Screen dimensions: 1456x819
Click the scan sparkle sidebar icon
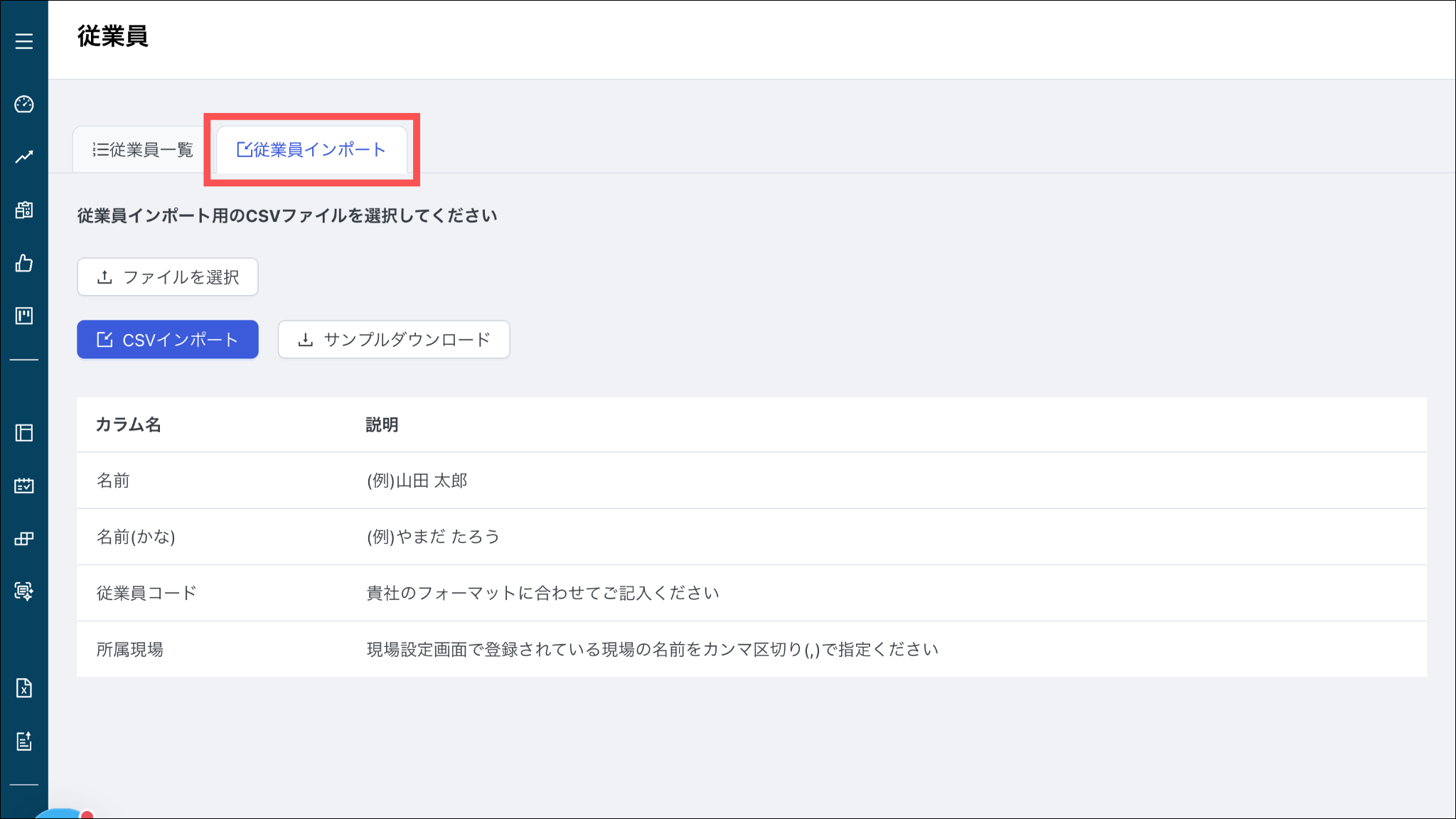click(24, 591)
